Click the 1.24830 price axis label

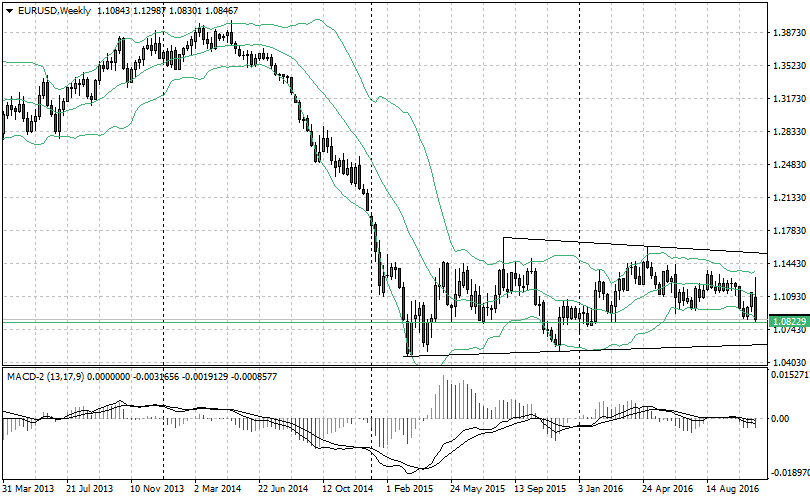(789, 165)
